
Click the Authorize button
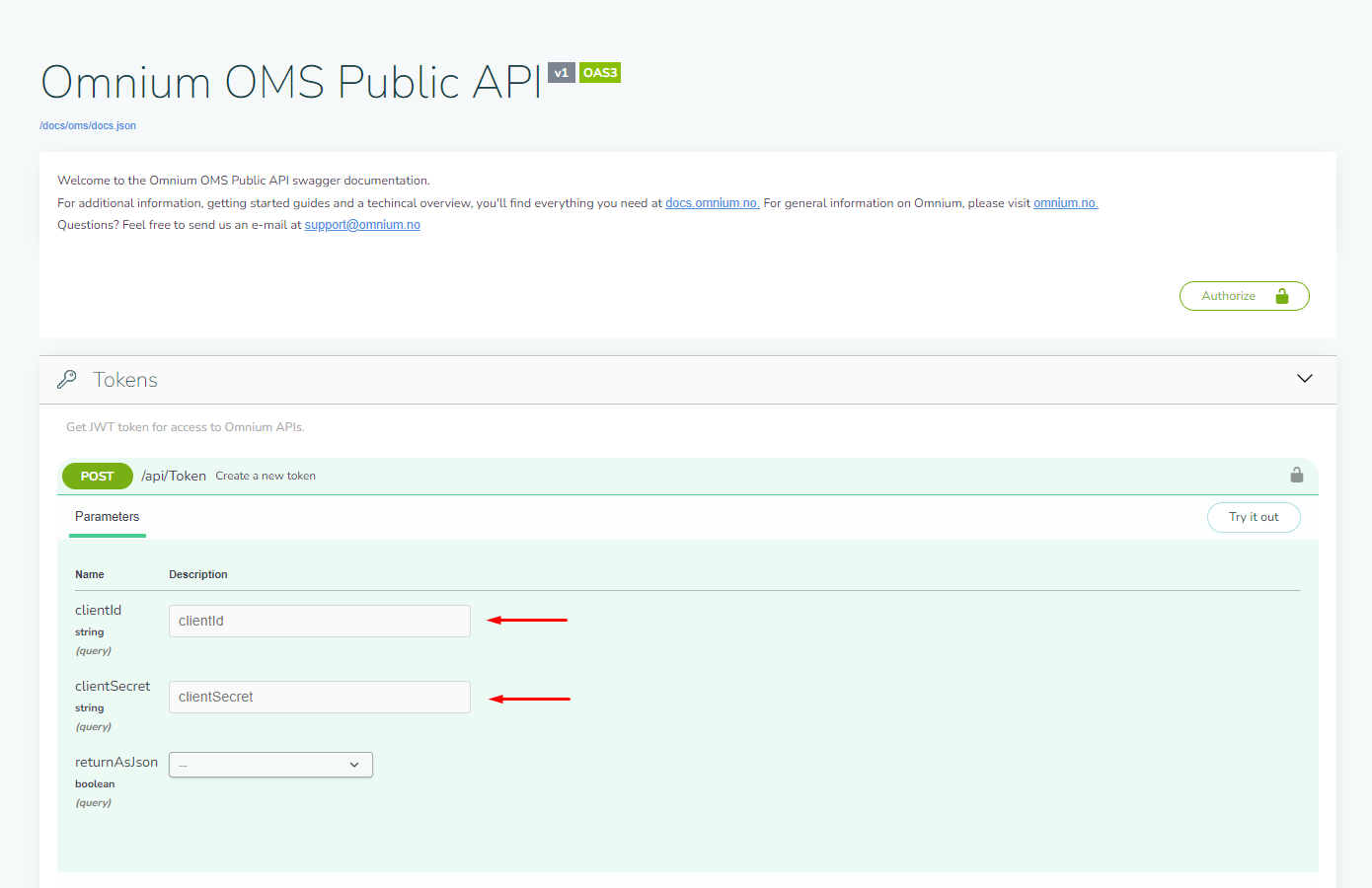[1244, 296]
